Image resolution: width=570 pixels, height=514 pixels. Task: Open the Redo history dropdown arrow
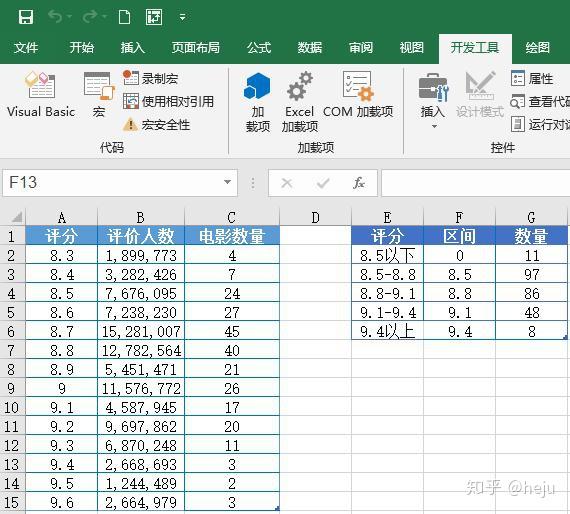(x=104, y=16)
